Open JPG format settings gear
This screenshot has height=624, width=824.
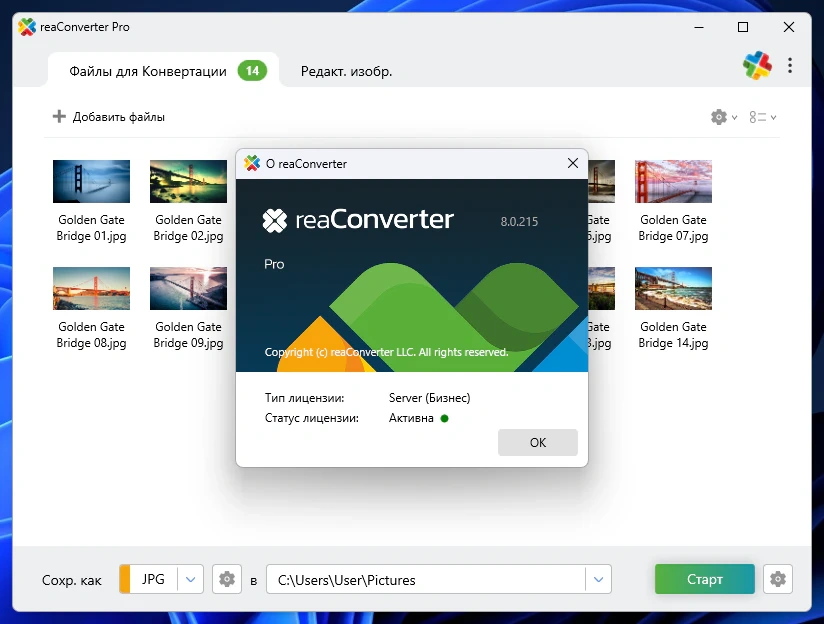(x=227, y=579)
